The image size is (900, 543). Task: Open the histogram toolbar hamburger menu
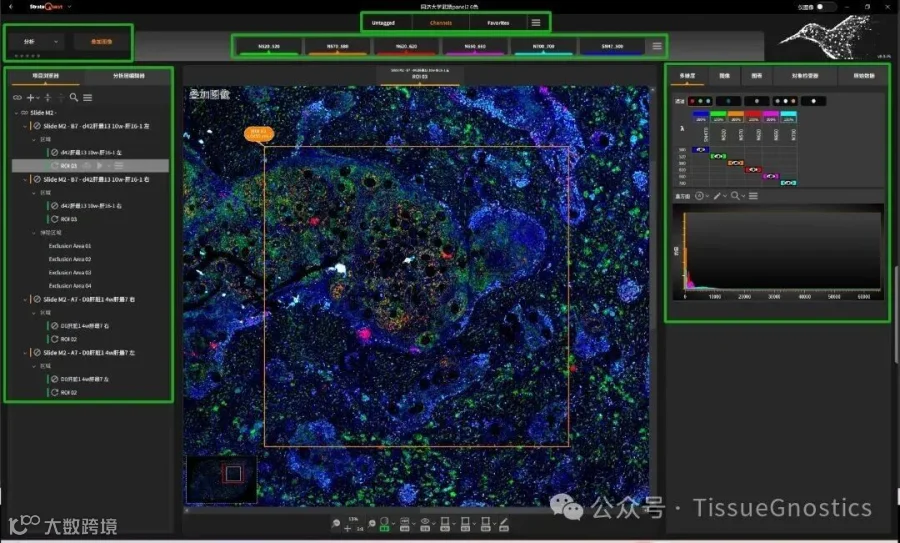point(753,196)
